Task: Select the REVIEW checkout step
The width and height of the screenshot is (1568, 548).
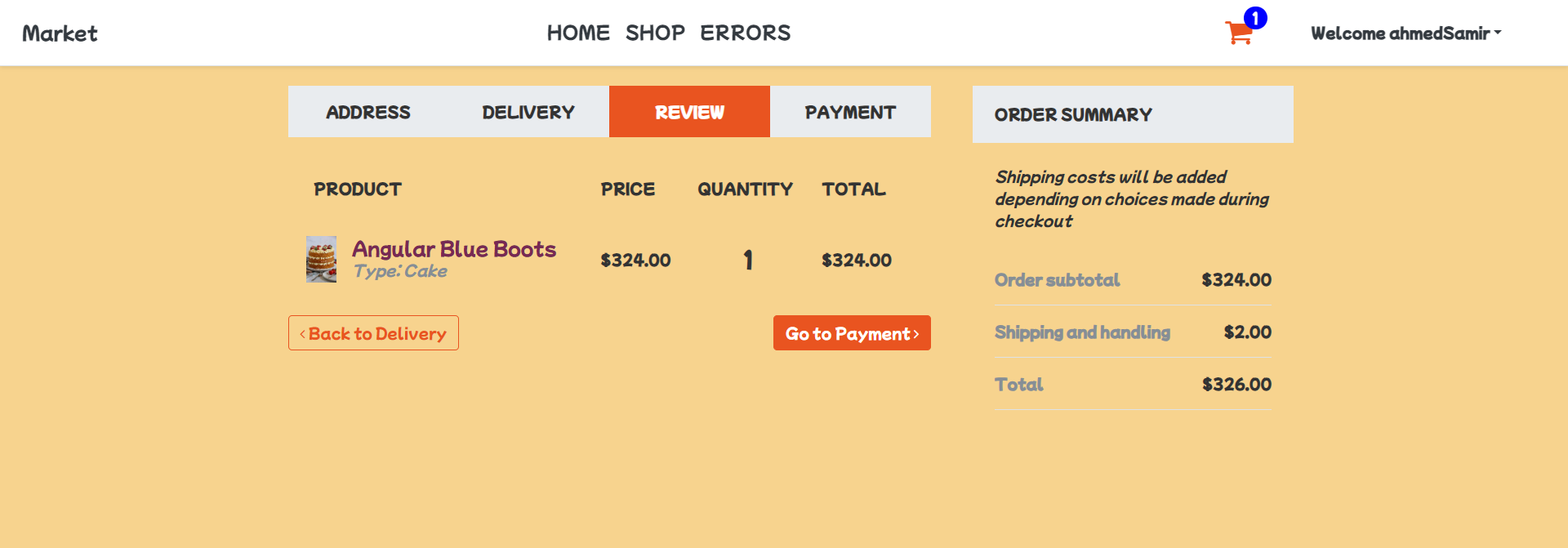Action: point(688,112)
